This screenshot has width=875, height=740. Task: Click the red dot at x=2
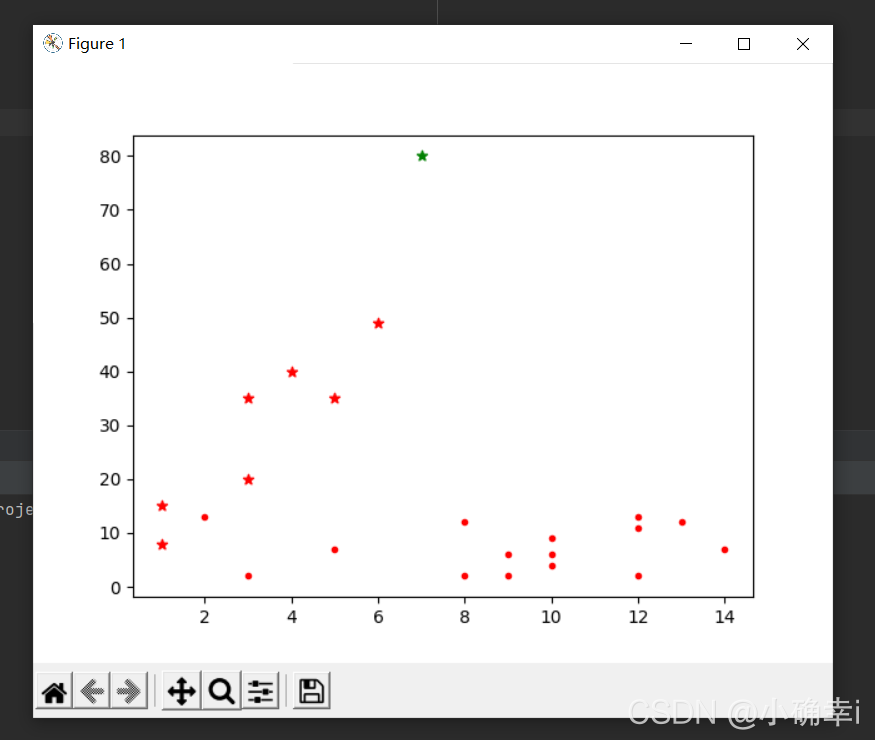point(205,517)
